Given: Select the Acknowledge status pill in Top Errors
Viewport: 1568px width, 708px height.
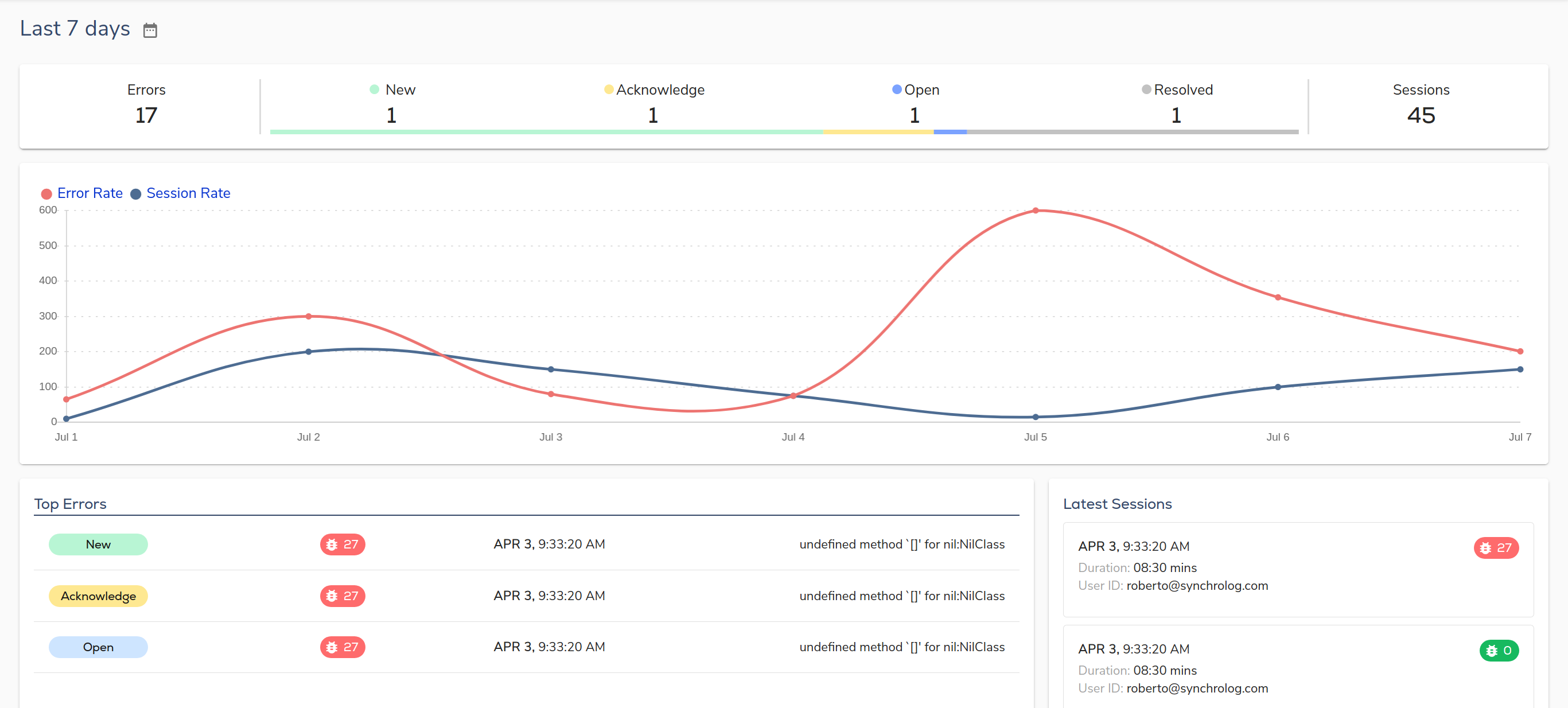Looking at the screenshot, I should pyautogui.click(x=98, y=596).
